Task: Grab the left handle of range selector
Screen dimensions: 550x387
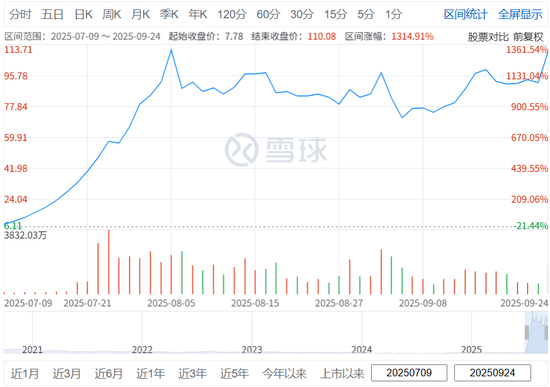Action: coord(526,333)
